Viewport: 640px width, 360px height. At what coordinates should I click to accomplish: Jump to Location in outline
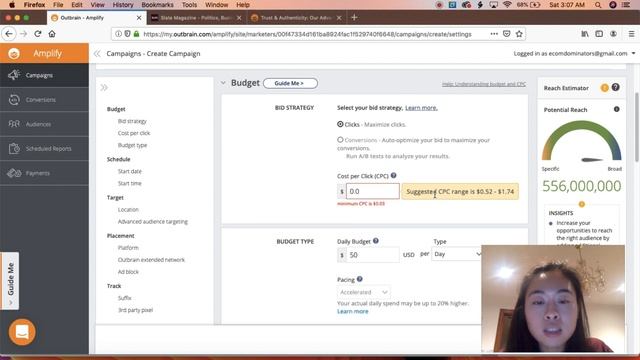[x=128, y=209]
